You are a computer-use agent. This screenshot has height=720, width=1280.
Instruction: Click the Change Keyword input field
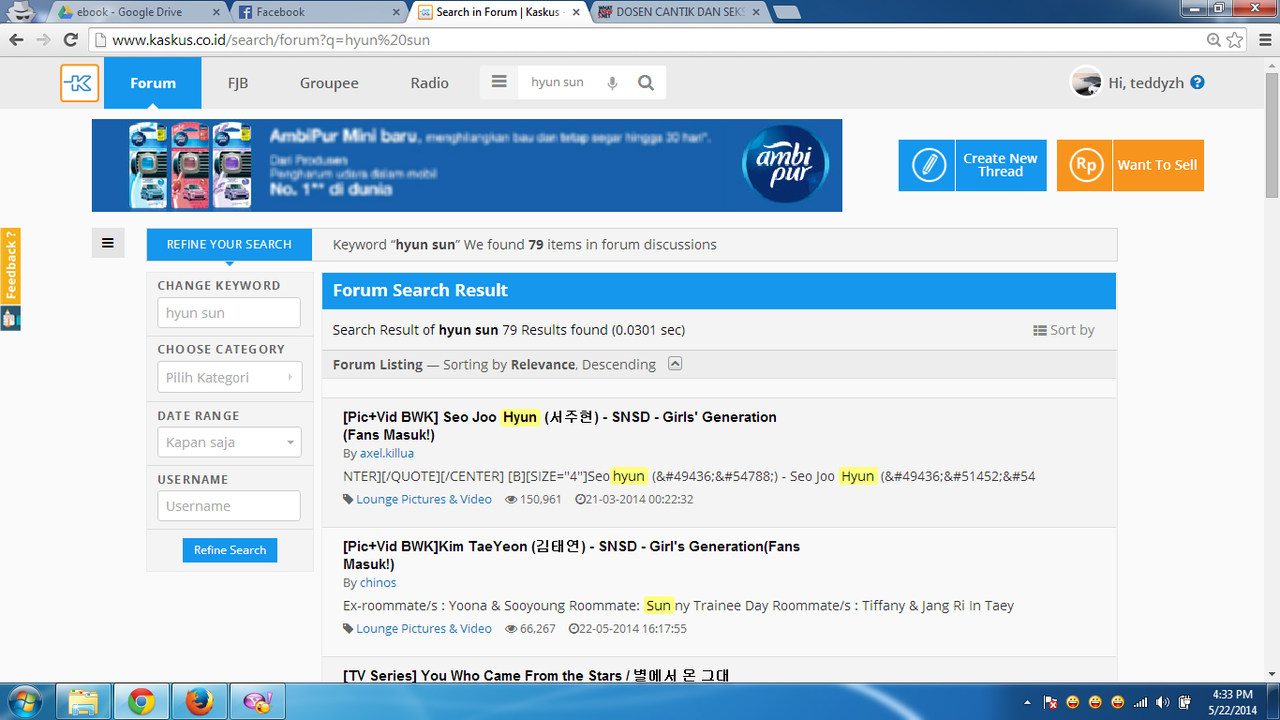229,313
